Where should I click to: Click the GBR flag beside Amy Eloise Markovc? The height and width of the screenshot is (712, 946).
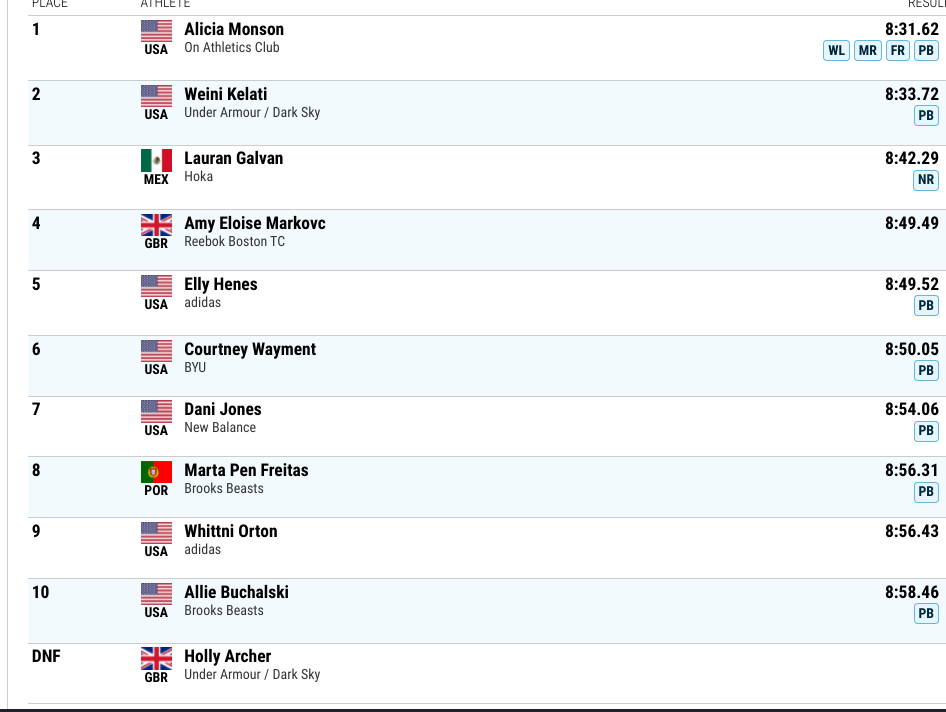(x=156, y=225)
